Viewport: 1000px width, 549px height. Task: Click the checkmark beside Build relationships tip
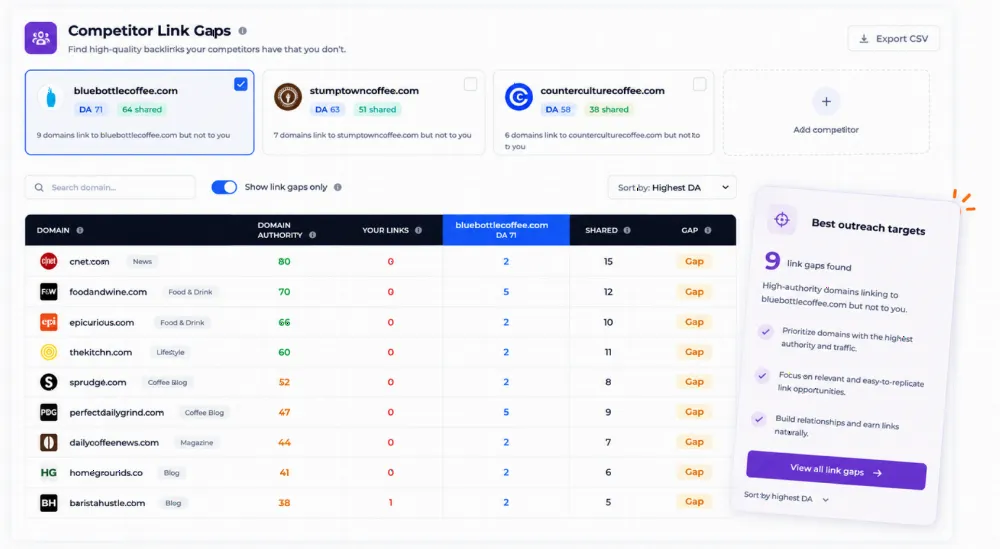pyautogui.click(x=758, y=419)
